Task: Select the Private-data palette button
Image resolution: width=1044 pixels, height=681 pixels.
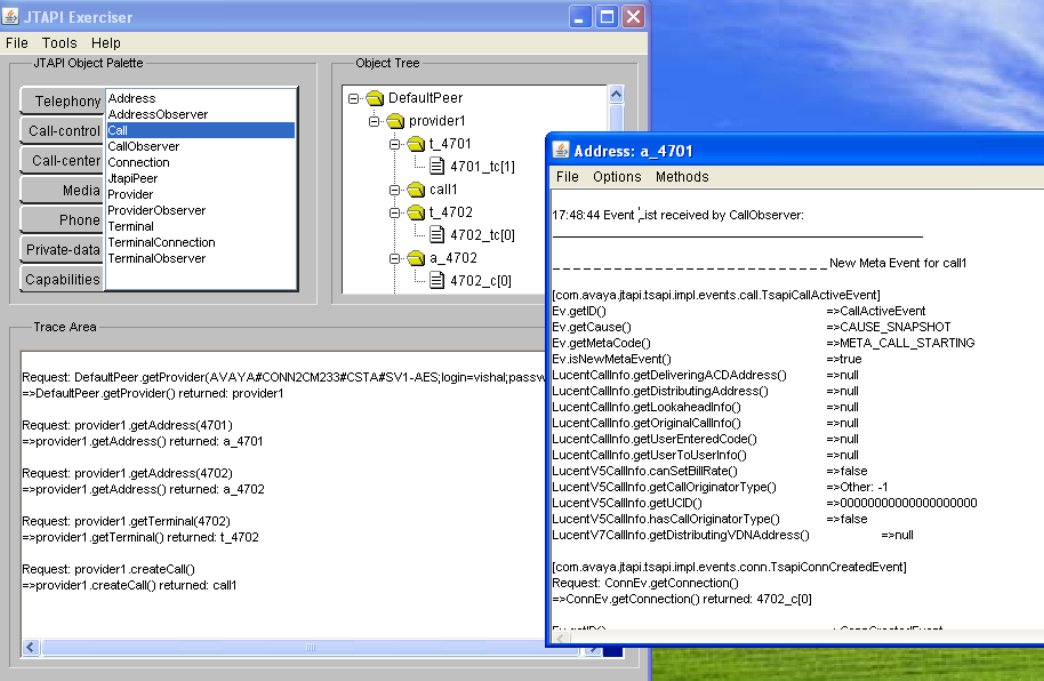Action: pyautogui.click(x=63, y=250)
